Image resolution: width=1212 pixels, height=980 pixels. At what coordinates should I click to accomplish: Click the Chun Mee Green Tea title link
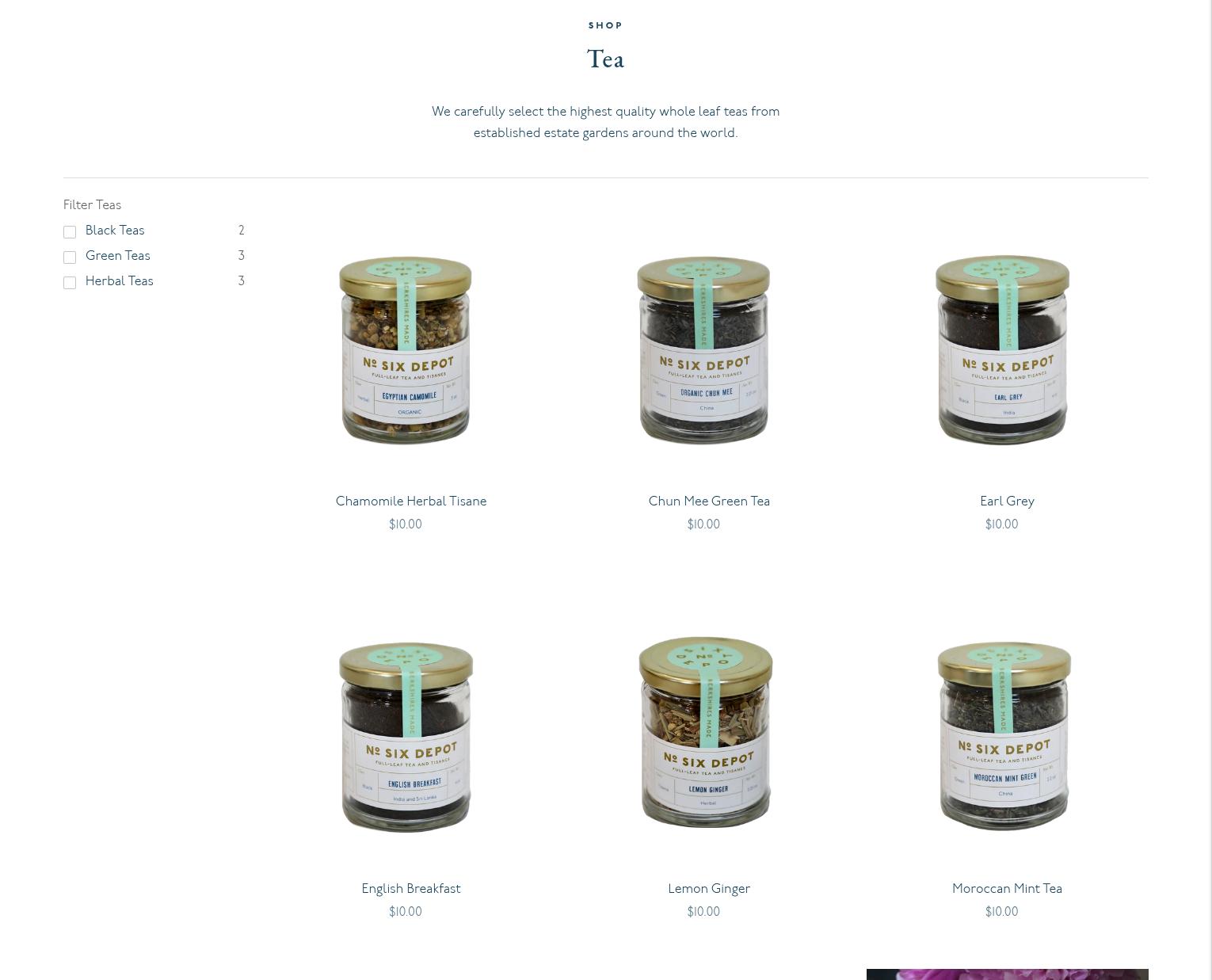click(x=709, y=501)
